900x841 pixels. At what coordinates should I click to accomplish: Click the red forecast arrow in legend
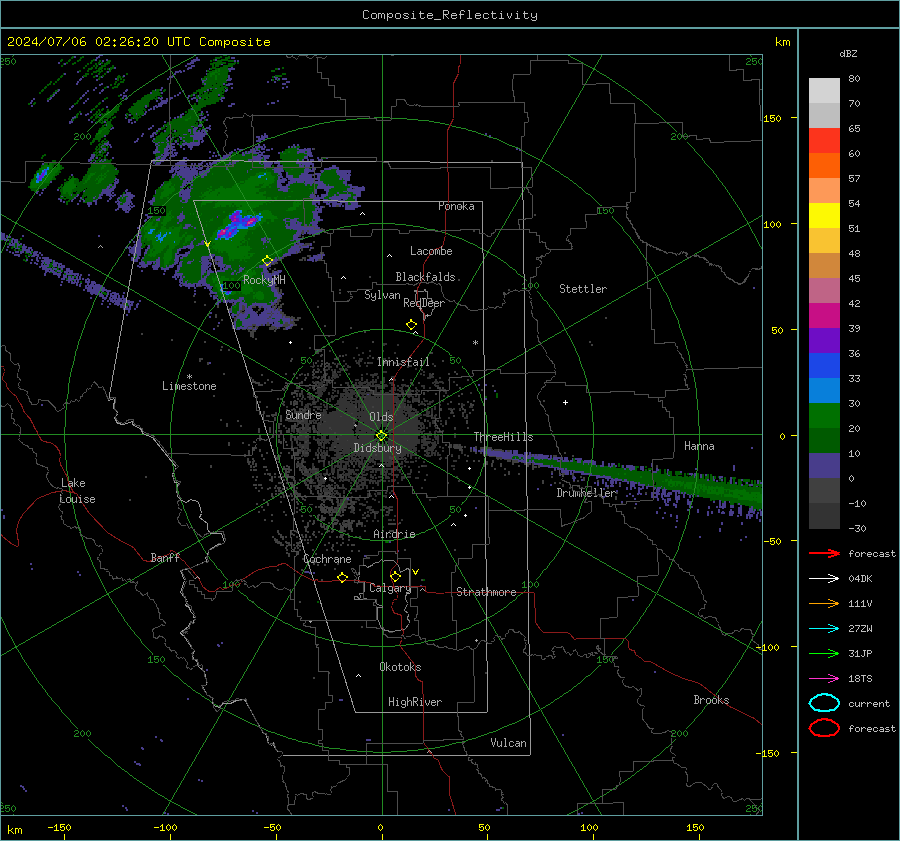click(824, 553)
